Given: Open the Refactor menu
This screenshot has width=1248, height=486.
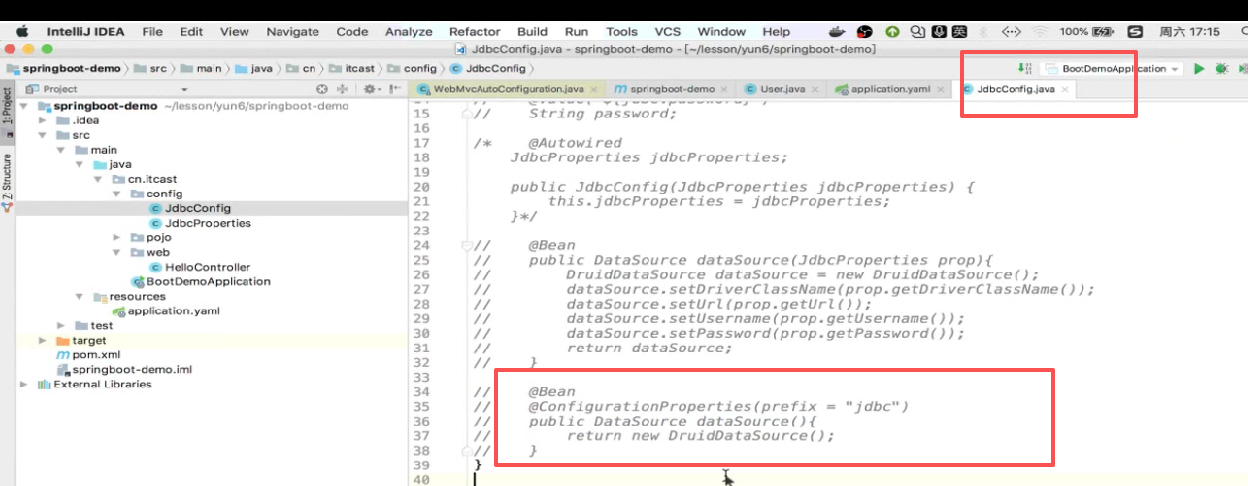Looking at the screenshot, I should tap(475, 32).
